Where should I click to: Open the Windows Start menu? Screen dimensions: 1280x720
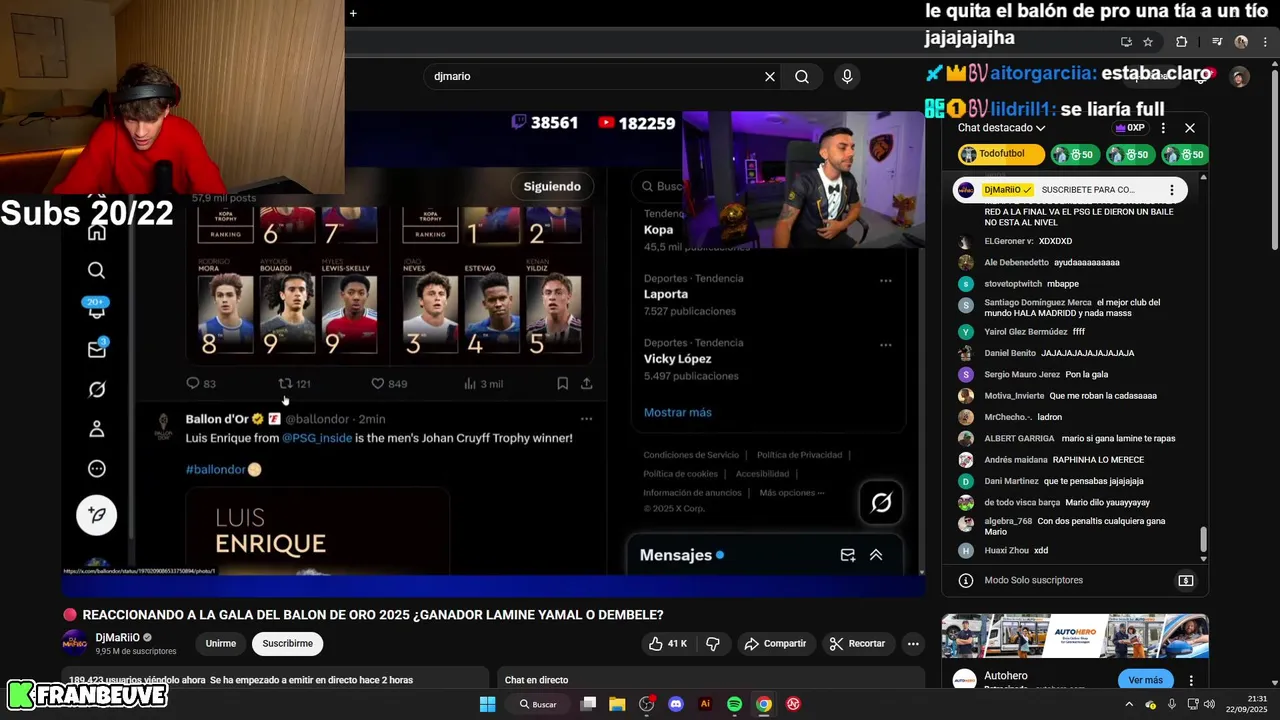point(487,704)
